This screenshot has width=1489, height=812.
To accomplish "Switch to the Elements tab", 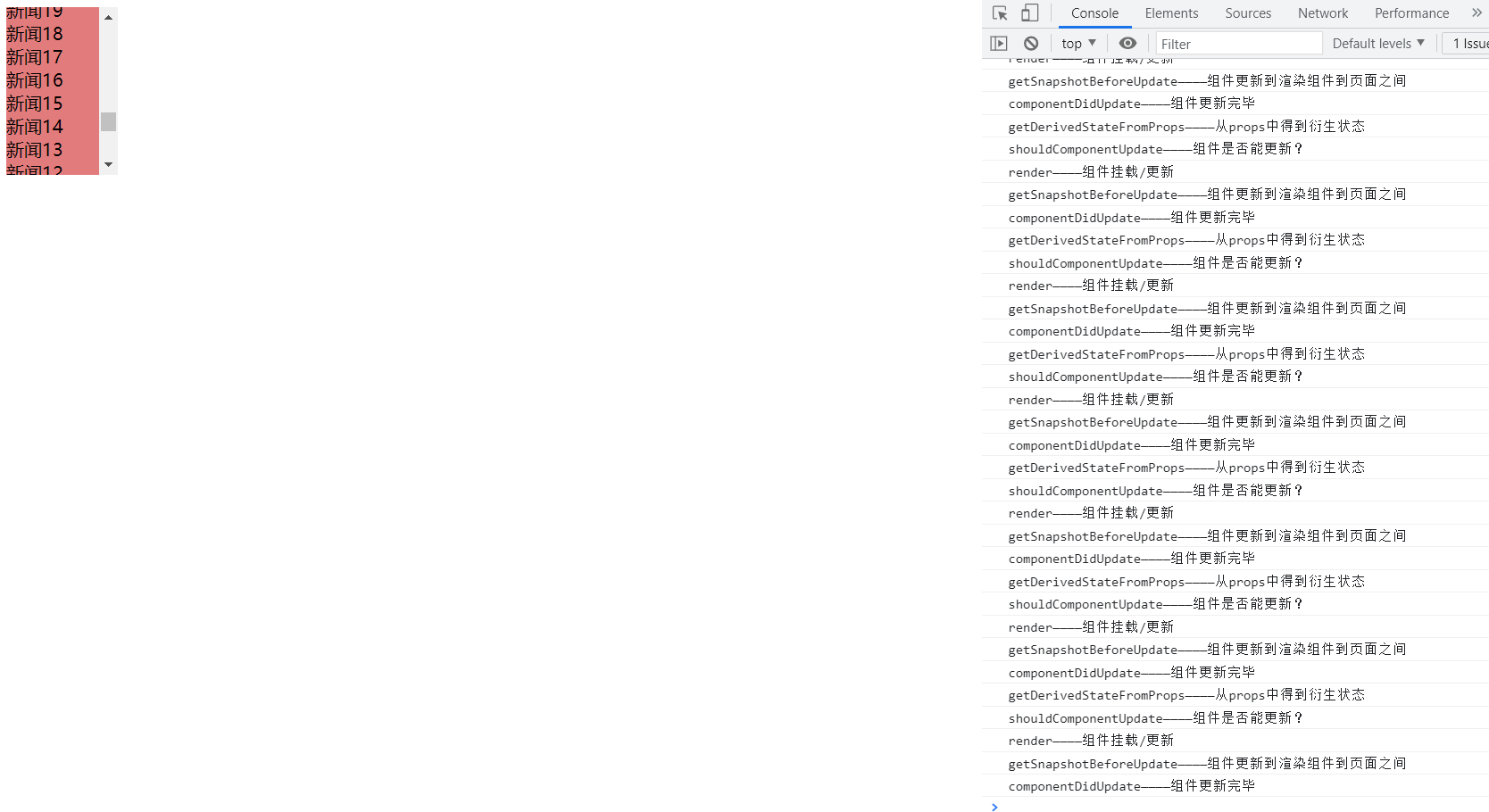I will [1171, 13].
